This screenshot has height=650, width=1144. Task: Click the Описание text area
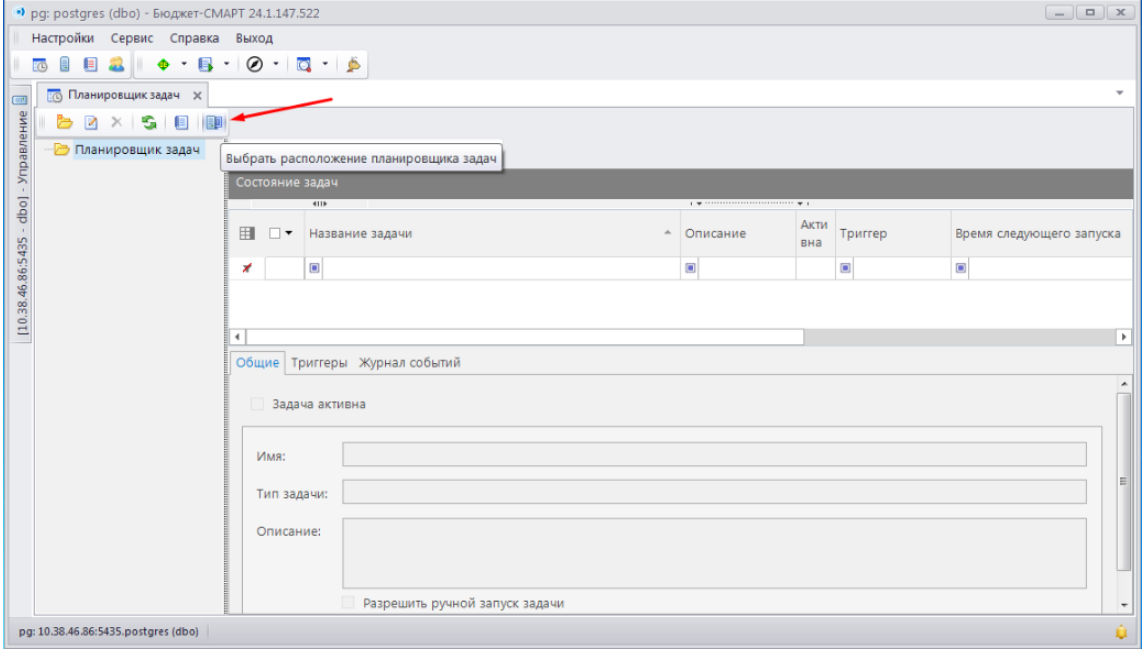pos(714,553)
